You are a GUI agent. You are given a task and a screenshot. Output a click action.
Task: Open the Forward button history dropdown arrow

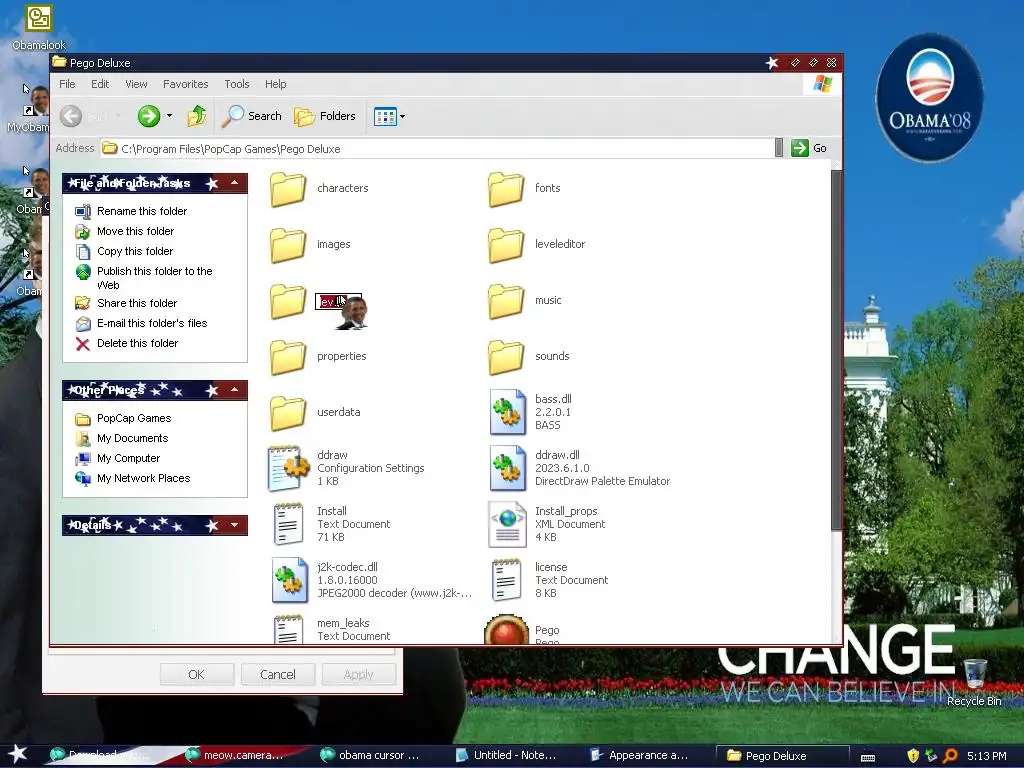(x=169, y=116)
